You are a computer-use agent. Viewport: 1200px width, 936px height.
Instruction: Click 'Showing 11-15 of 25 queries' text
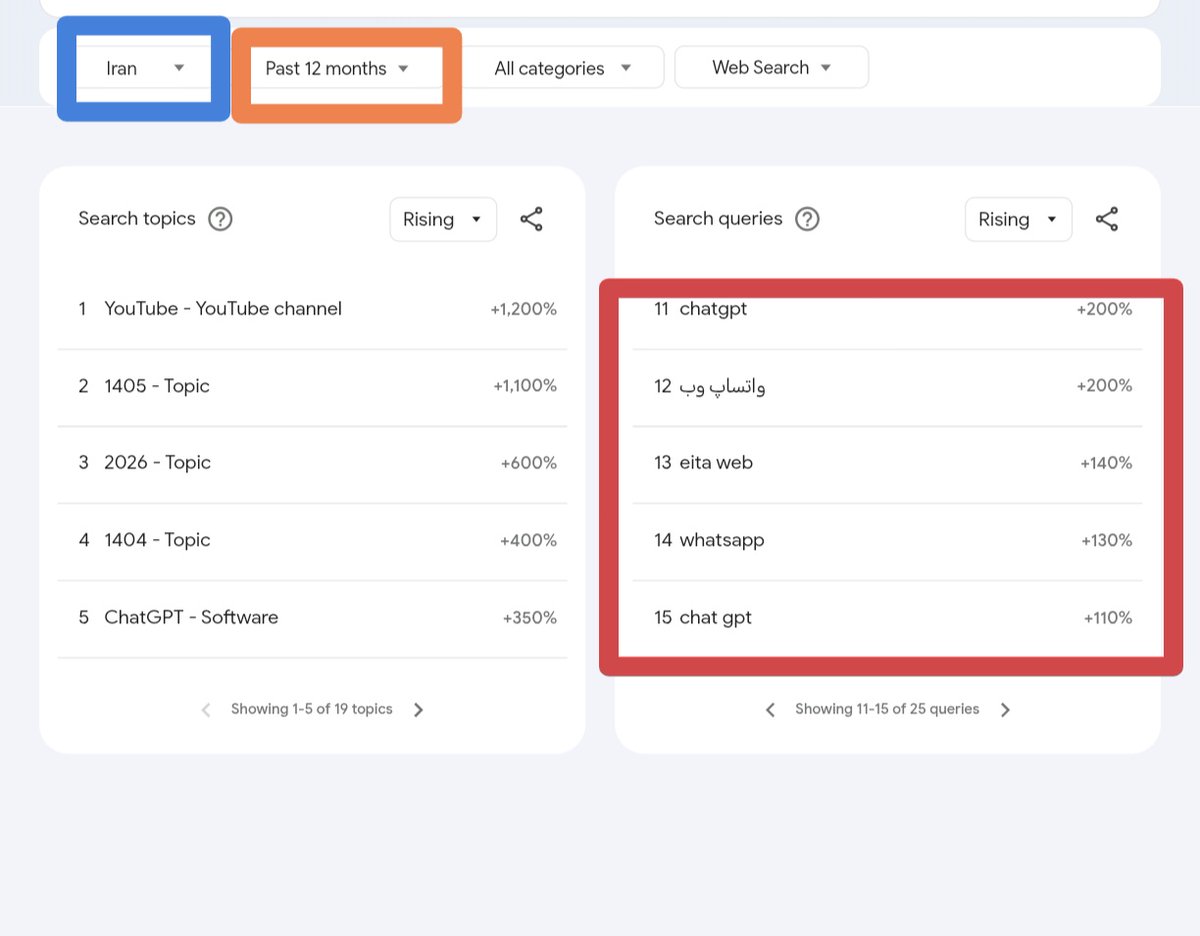tap(887, 709)
